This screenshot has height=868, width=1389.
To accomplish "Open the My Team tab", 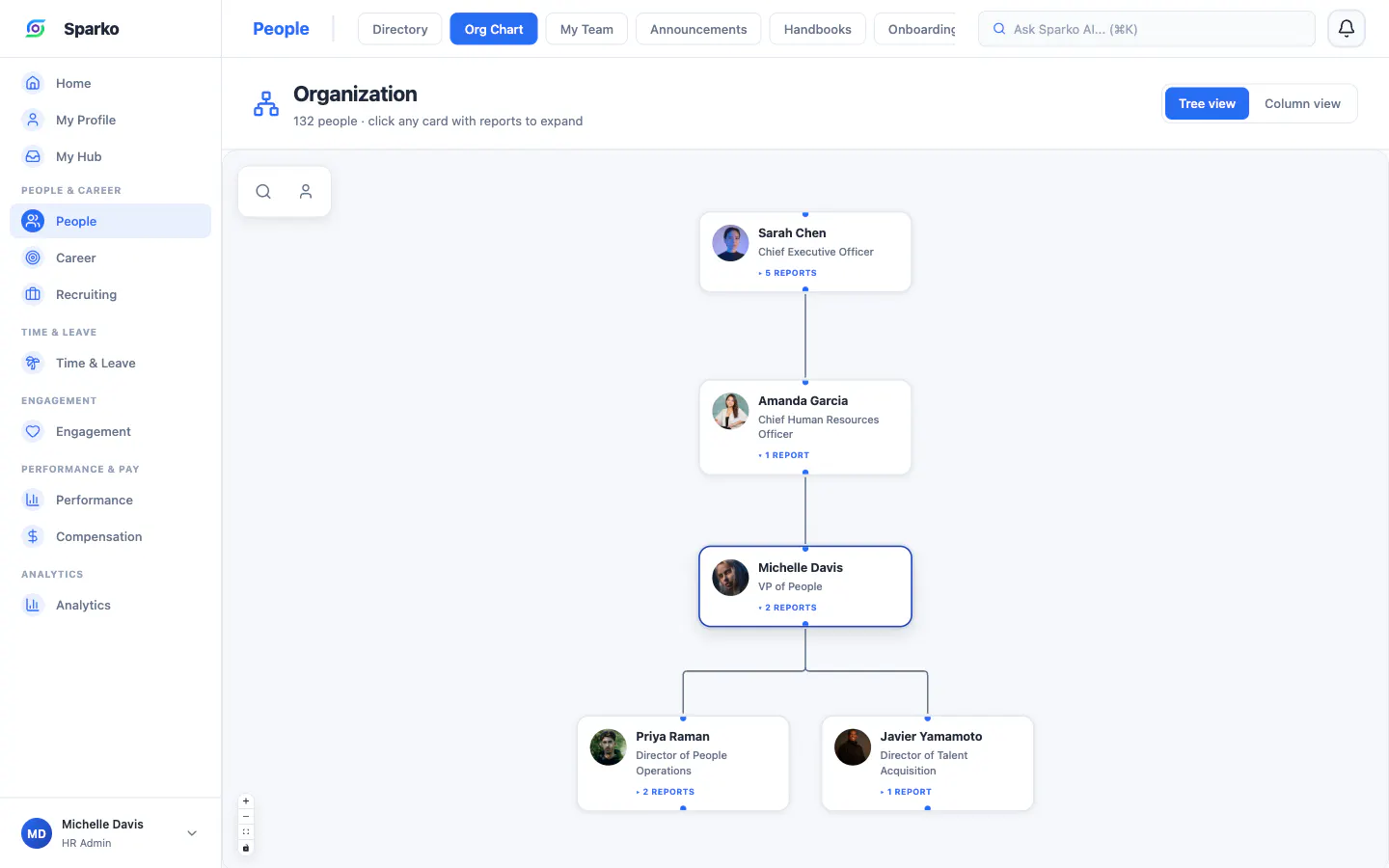I will [x=586, y=29].
